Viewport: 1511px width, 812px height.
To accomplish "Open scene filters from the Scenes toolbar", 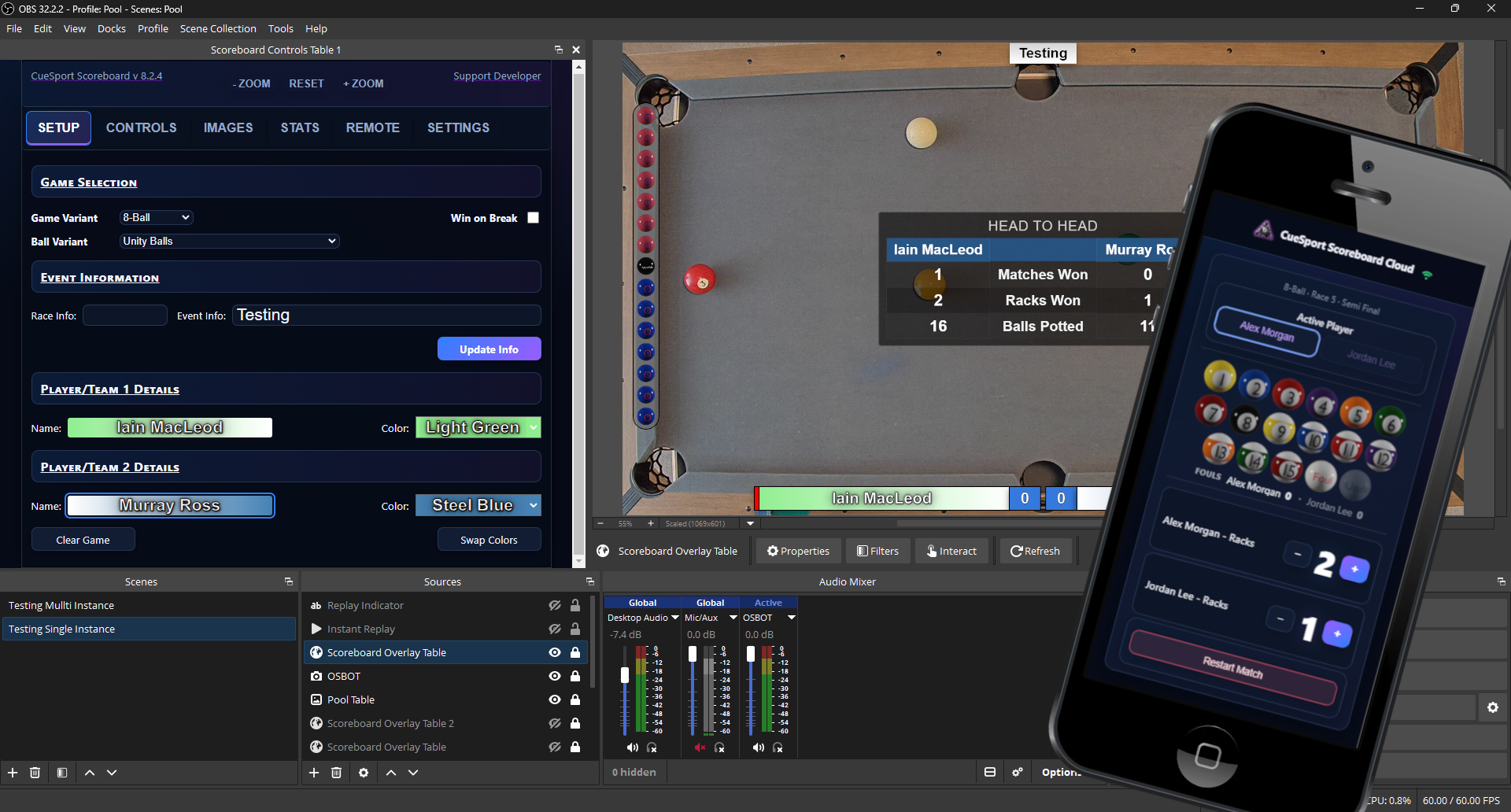I will tap(62, 773).
